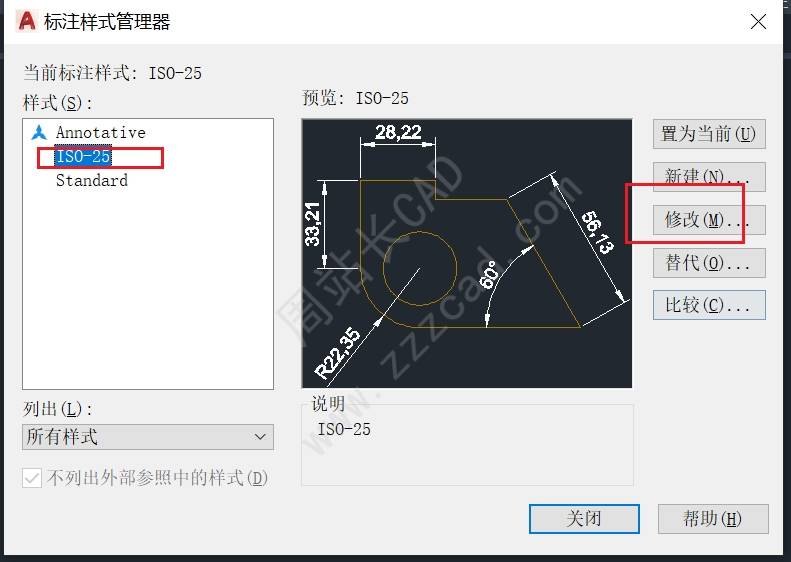Screen dimensions: 791x562
Task: Select the Standard dimension style
Action: coord(91,181)
